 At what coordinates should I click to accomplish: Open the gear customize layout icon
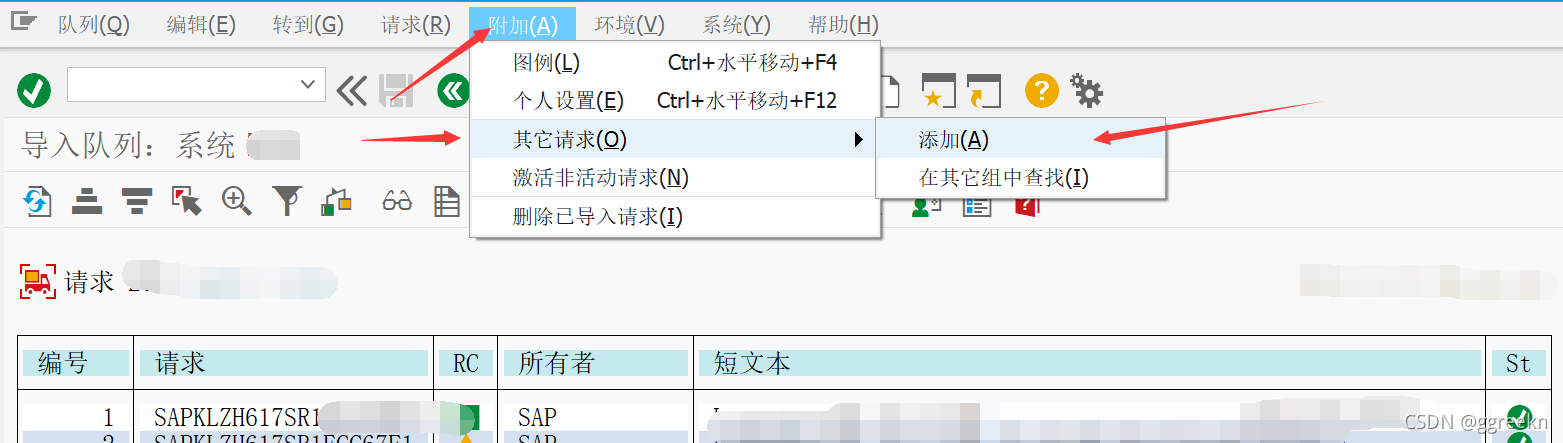tap(1087, 91)
